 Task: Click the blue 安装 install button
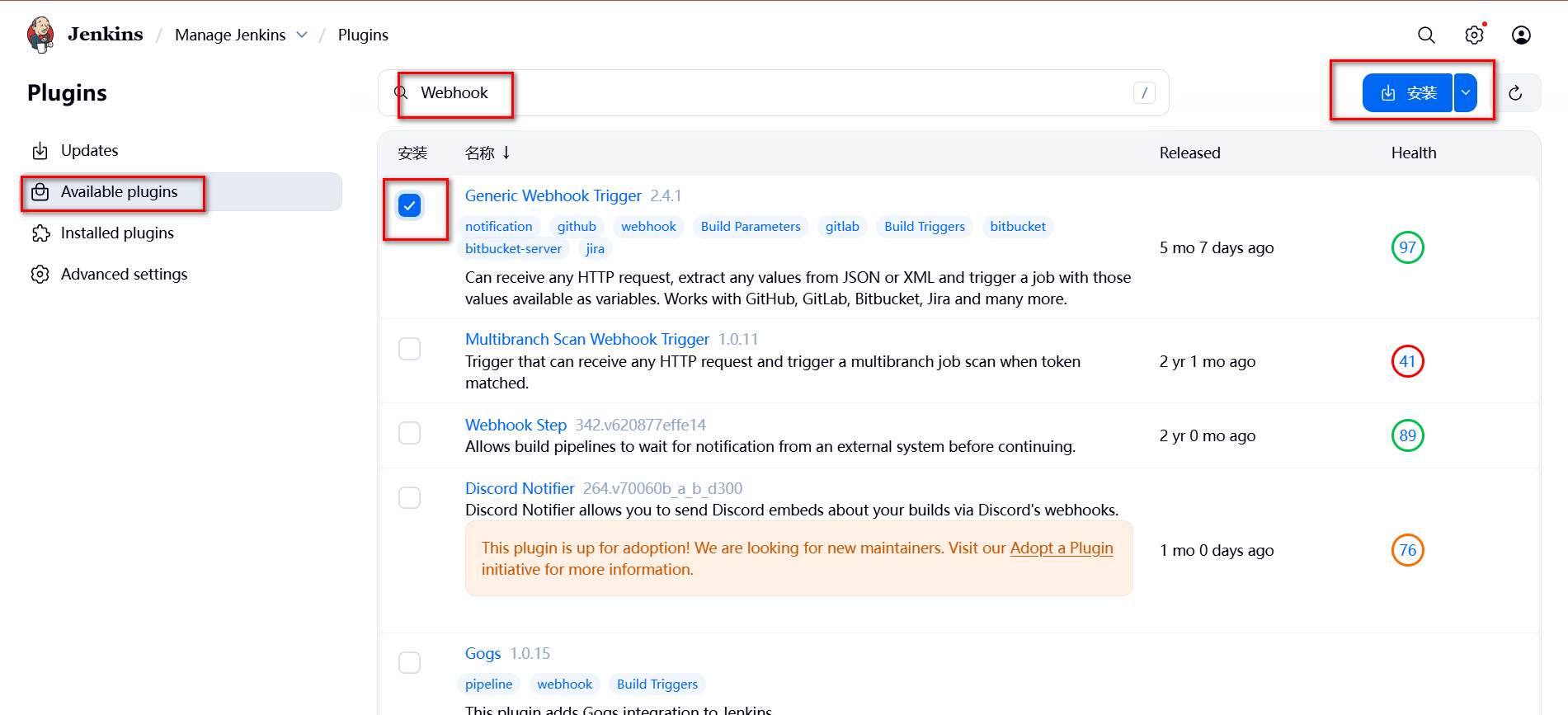tap(1408, 93)
